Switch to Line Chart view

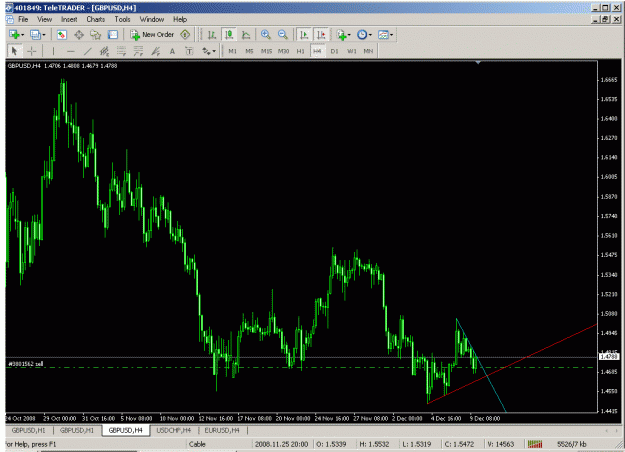tap(246, 35)
